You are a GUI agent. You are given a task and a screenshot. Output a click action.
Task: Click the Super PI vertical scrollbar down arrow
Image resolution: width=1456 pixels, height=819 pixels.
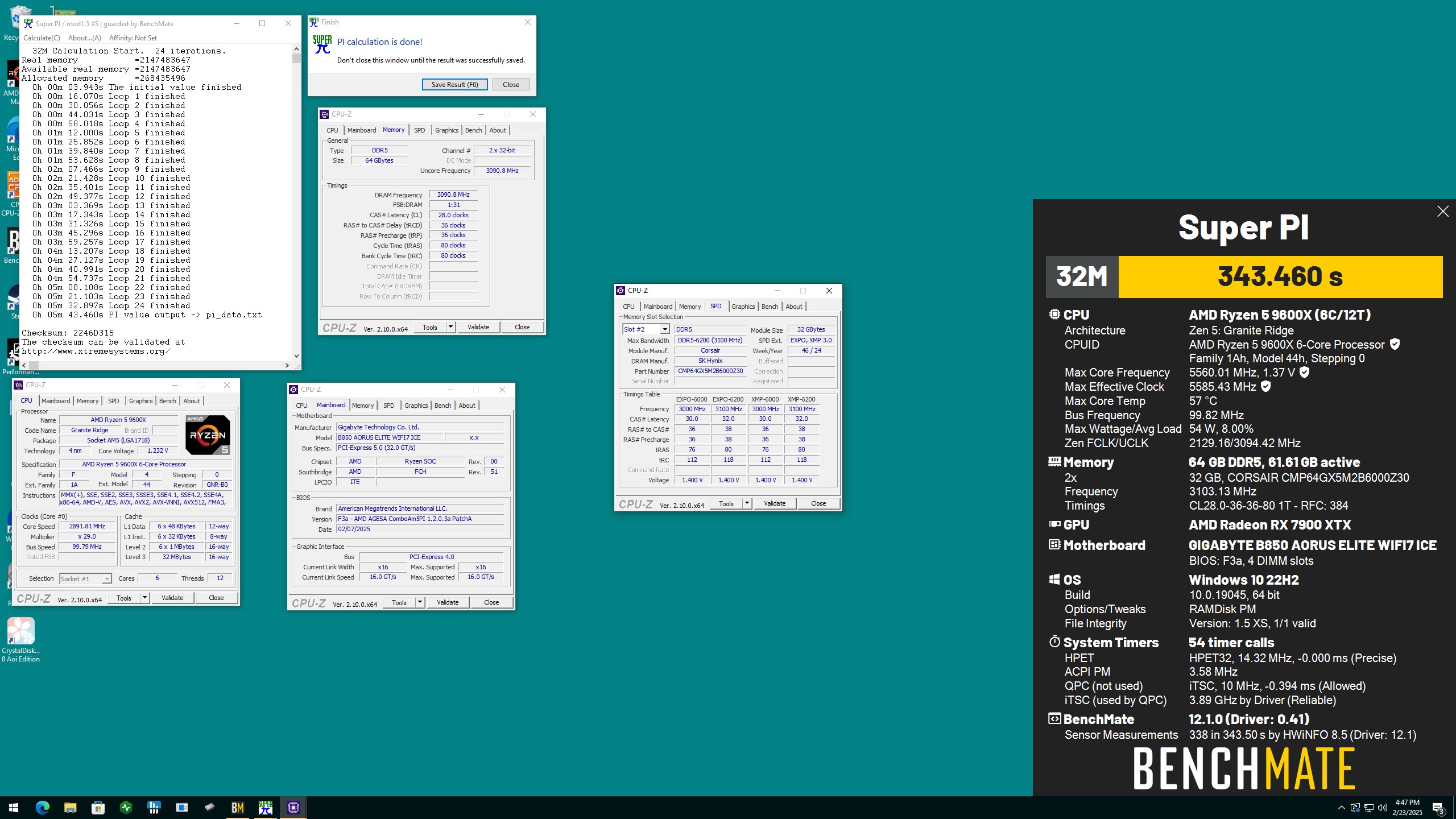click(296, 356)
